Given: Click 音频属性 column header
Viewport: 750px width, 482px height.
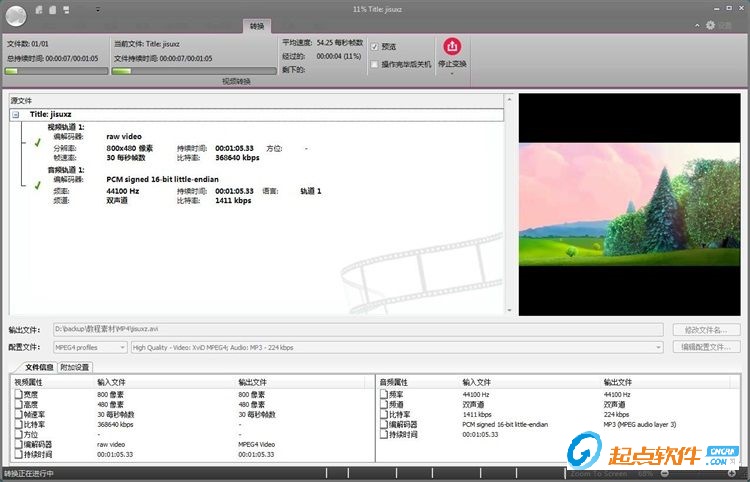Looking at the screenshot, I should [394, 383].
